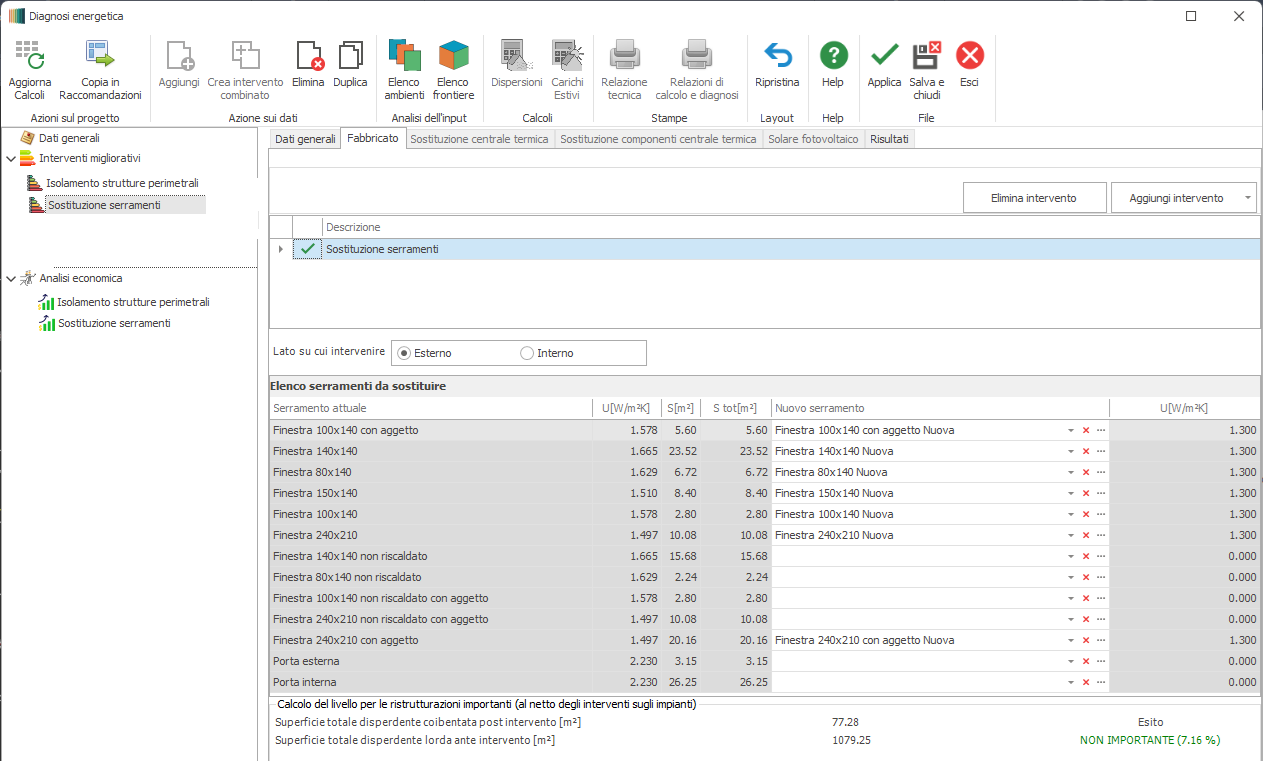Open the Nuovo serramento dropdown for Porta esterna
The width and height of the screenshot is (1263, 761).
1070,661
